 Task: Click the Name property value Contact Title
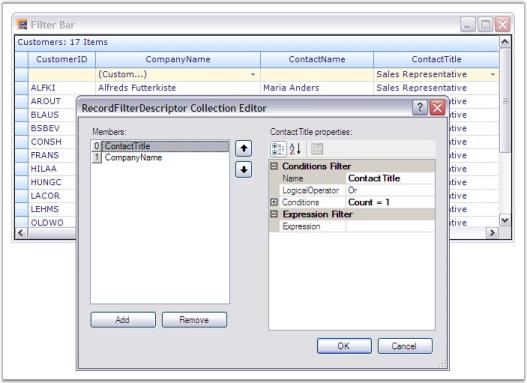click(390, 178)
